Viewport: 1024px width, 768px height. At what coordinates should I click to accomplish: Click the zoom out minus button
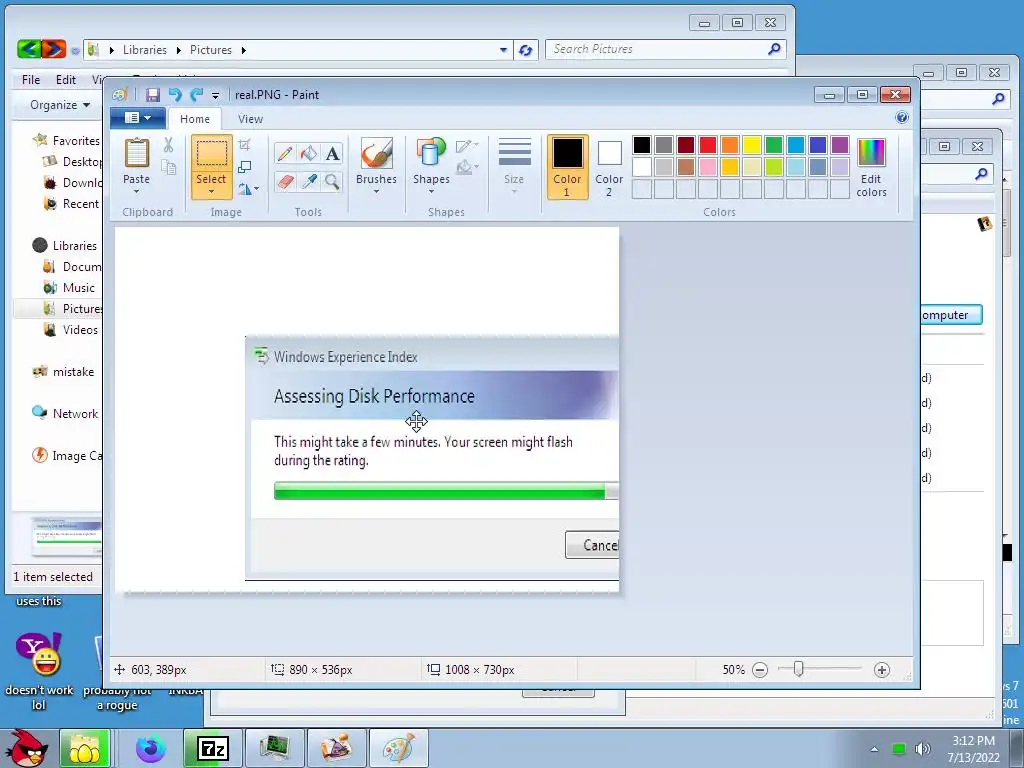coord(760,669)
